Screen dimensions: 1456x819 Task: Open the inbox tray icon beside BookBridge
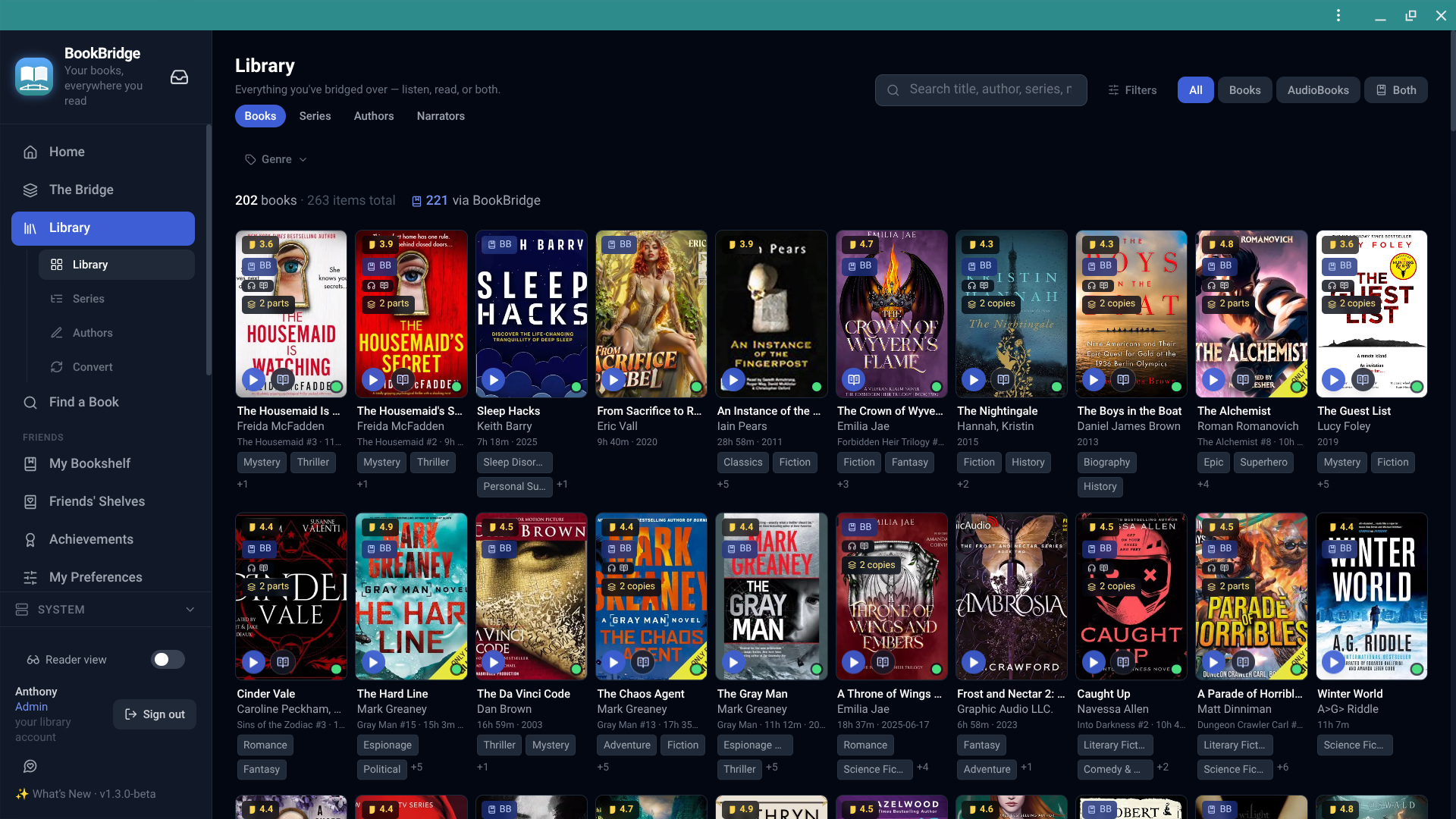click(179, 77)
